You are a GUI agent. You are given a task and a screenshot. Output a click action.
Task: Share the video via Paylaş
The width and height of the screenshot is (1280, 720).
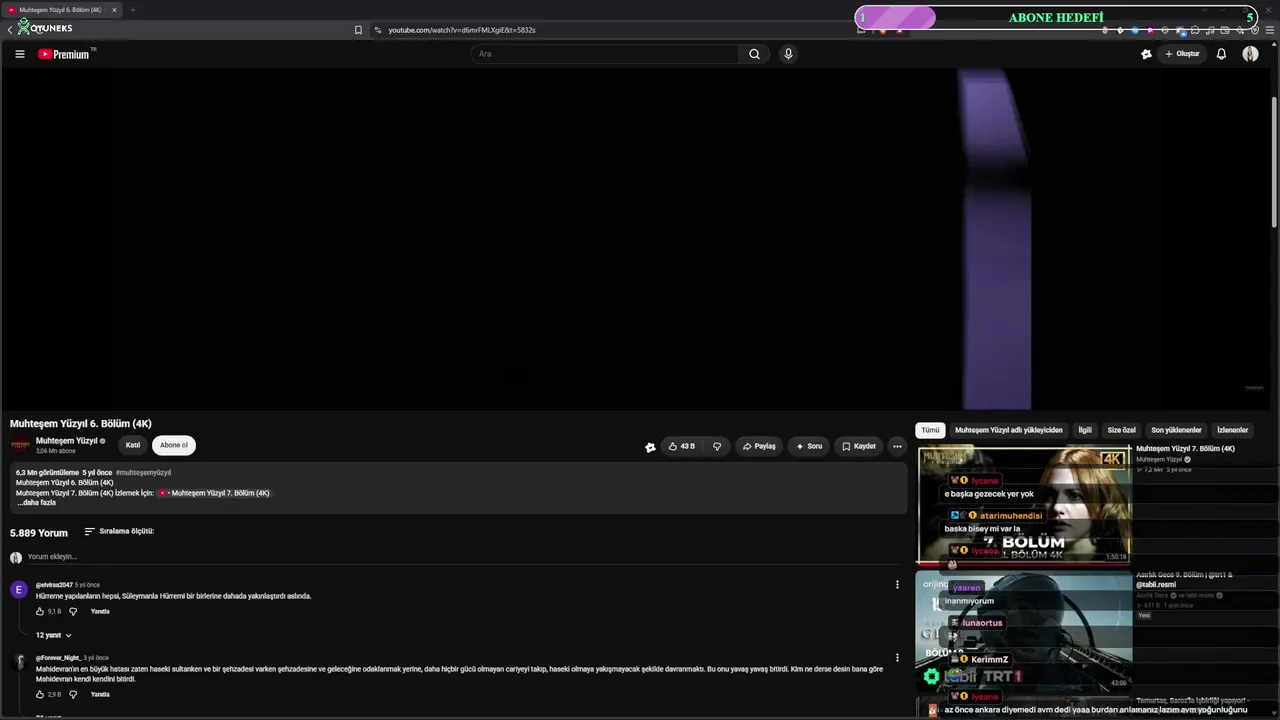[x=759, y=446]
